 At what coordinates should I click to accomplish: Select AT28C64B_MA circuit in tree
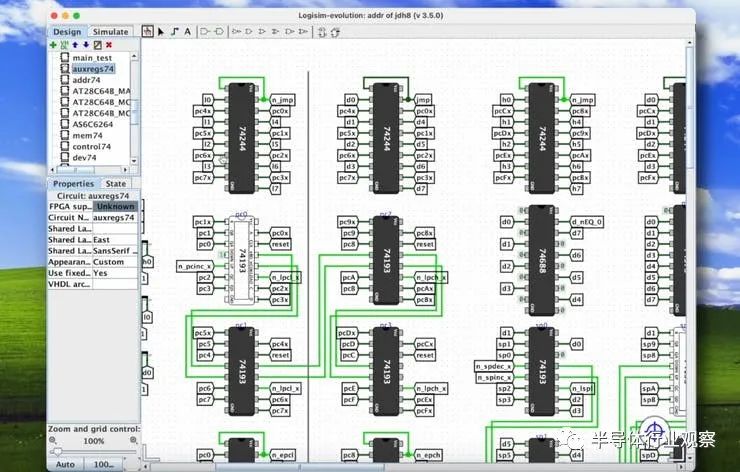coord(101,91)
